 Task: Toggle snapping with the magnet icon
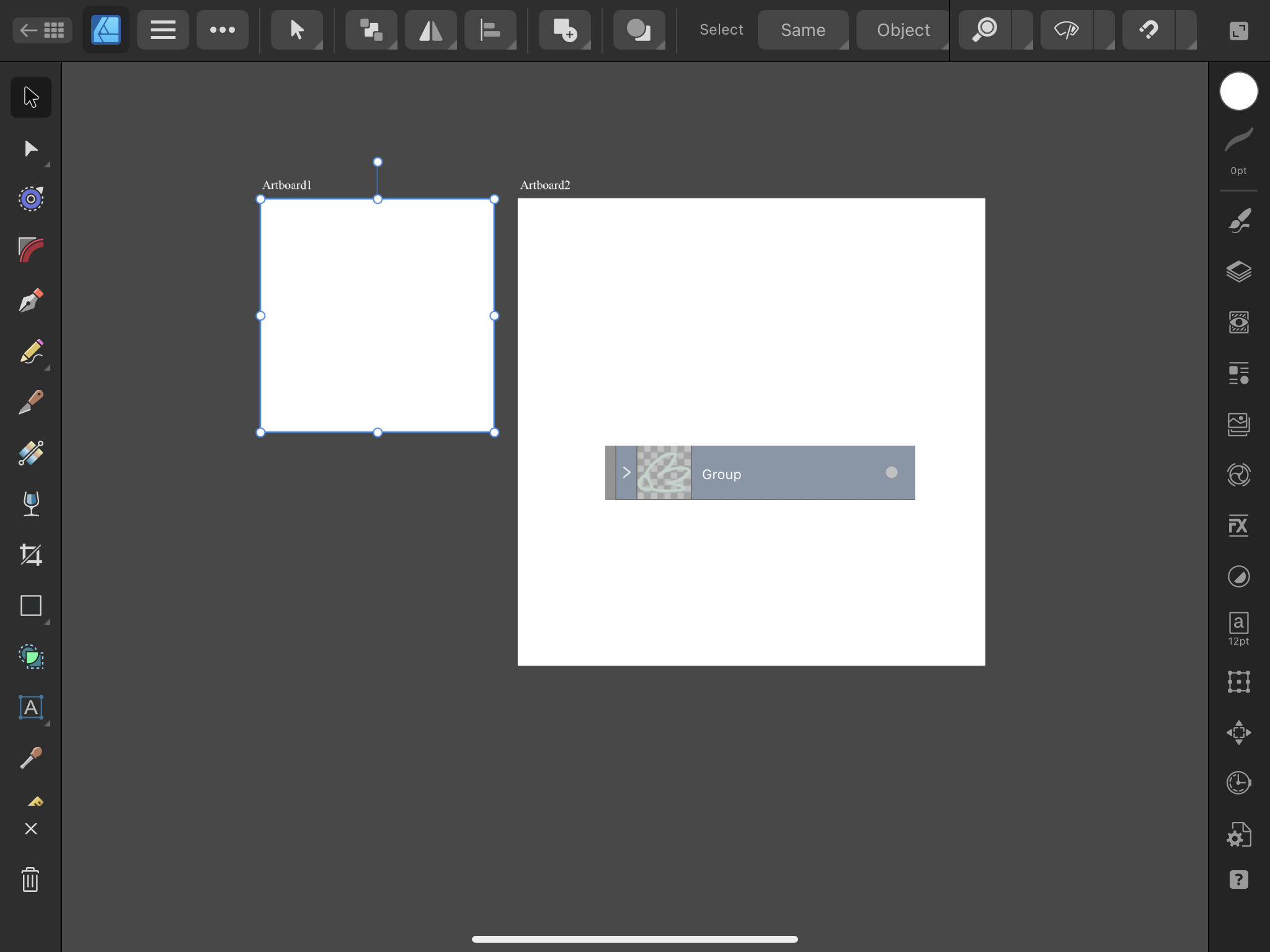coord(1148,30)
